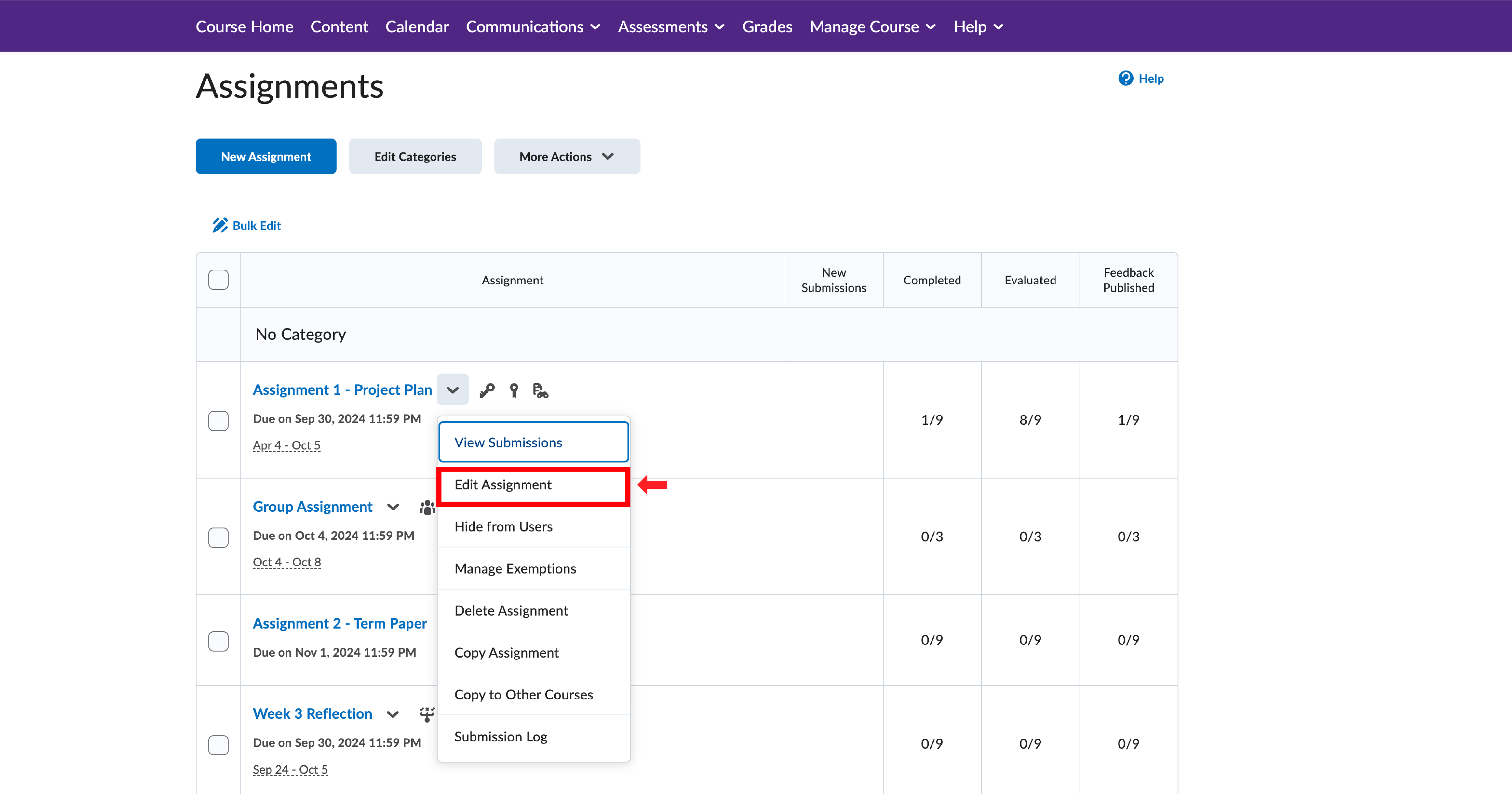
Task: Open the Bulk Edit pencil icon
Action: coord(220,225)
